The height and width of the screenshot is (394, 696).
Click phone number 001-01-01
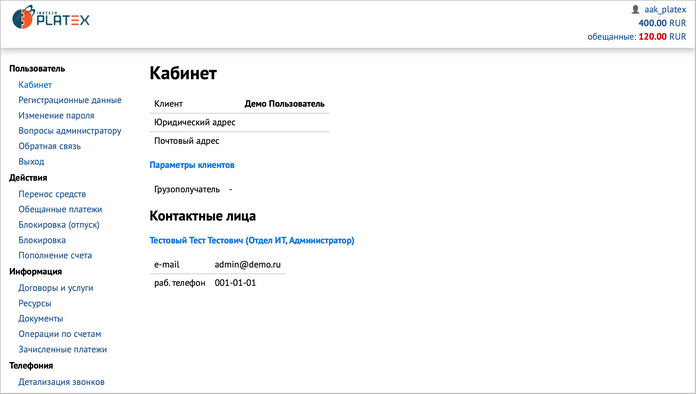235,283
